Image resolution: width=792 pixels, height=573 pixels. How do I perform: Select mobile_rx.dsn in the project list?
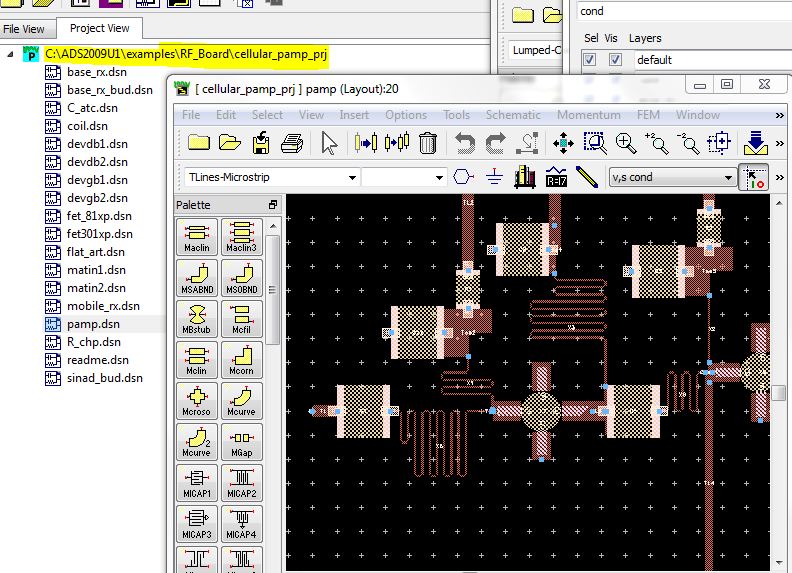(x=102, y=306)
